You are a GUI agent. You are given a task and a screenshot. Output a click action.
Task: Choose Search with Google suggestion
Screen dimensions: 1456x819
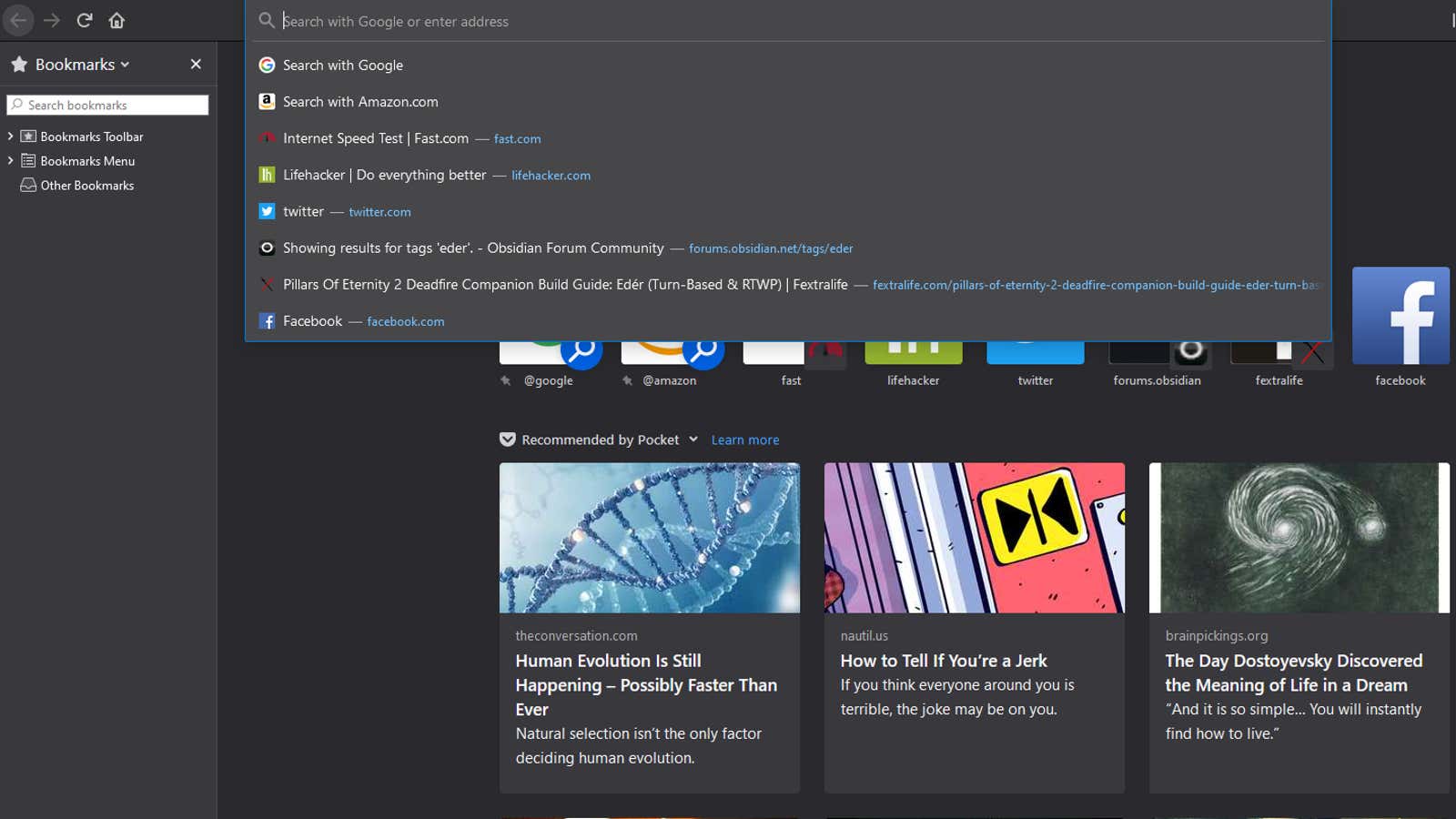pyautogui.click(x=788, y=66)
